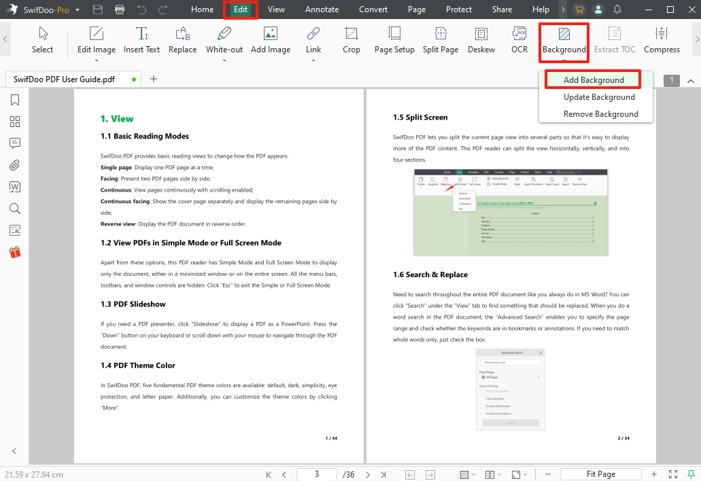Go to the first page

[x=268, y=475]
